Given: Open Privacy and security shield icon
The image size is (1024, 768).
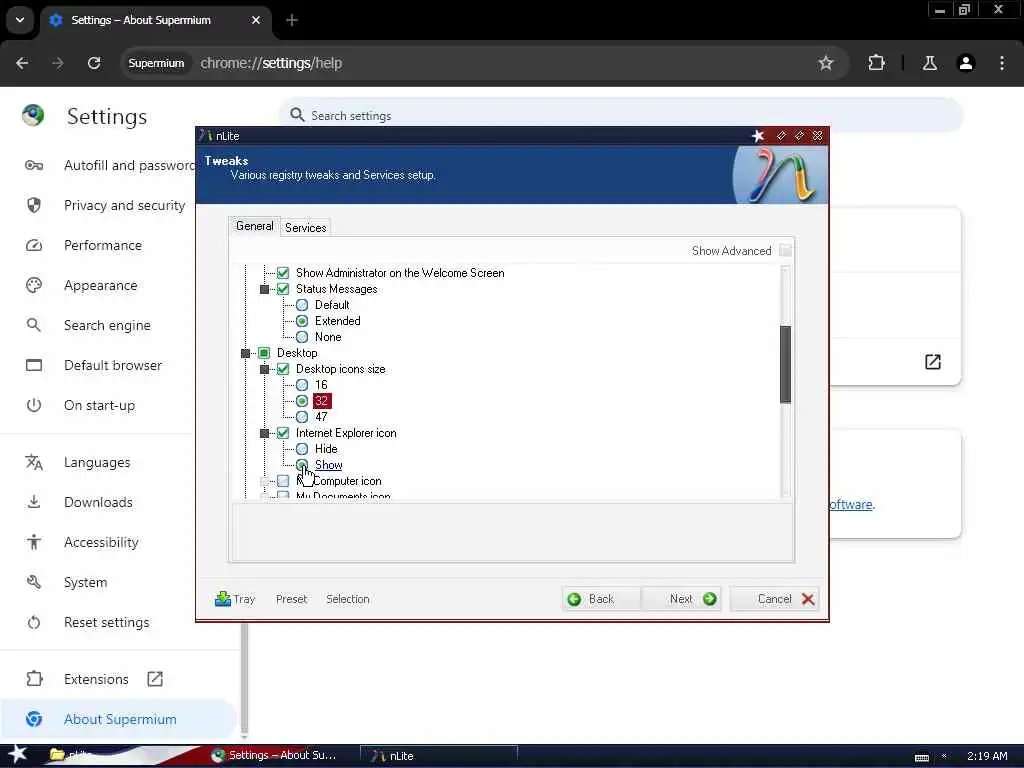Looking at the screenshot, I should coord(34,205).
